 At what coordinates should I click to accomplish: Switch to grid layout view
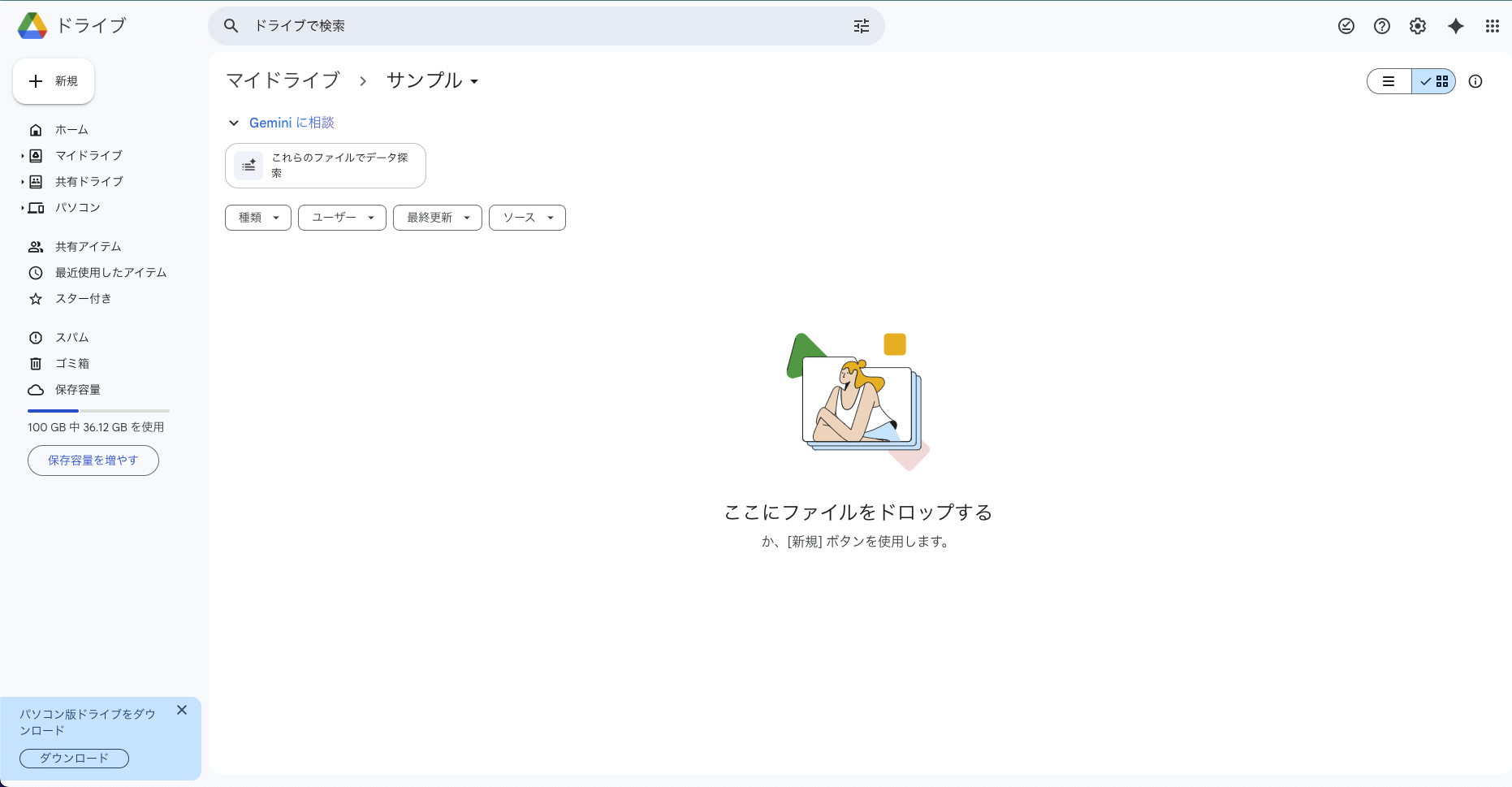pos(1434,81)
